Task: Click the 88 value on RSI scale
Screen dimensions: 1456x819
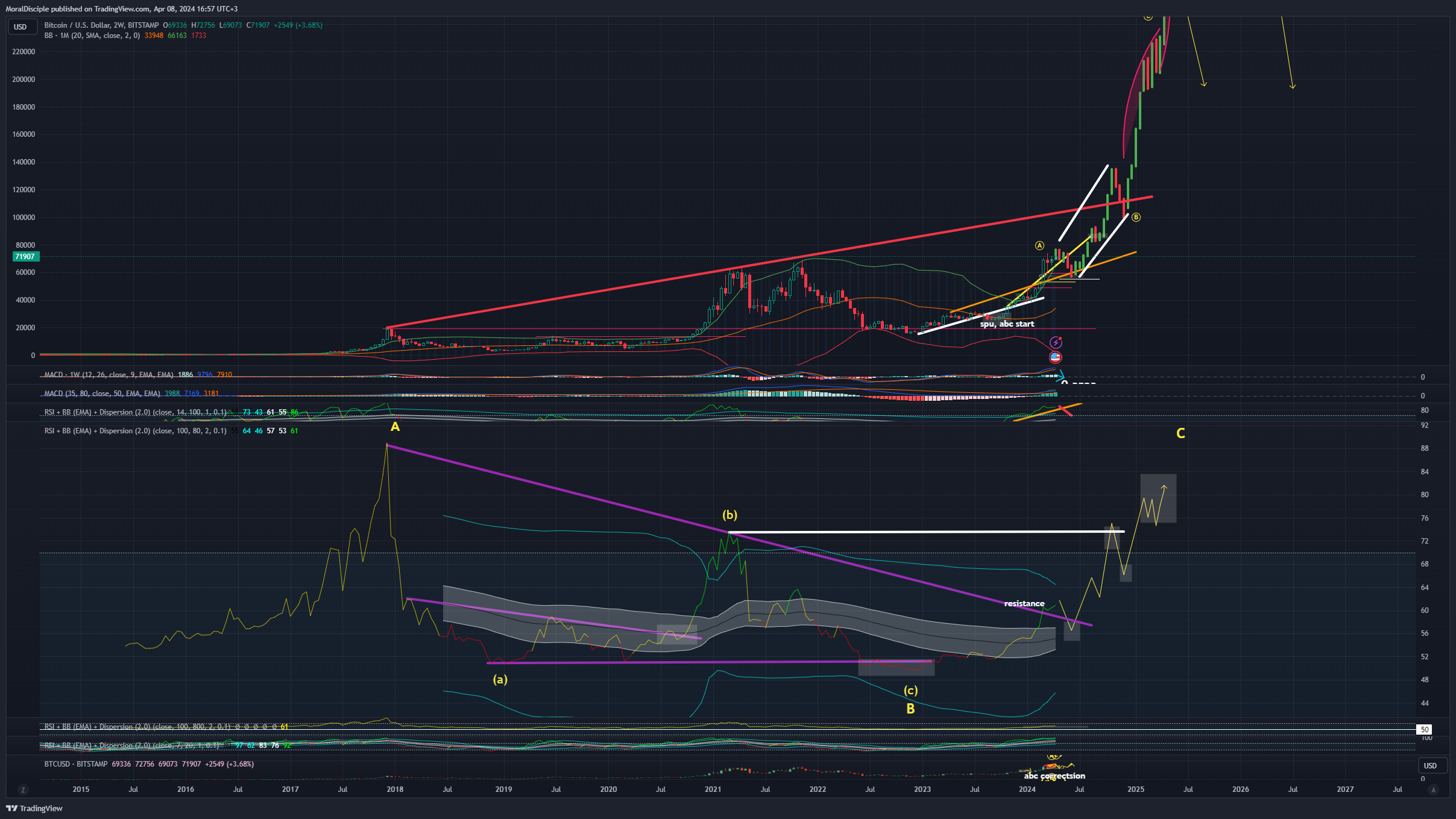Action: pos(1425,448)
